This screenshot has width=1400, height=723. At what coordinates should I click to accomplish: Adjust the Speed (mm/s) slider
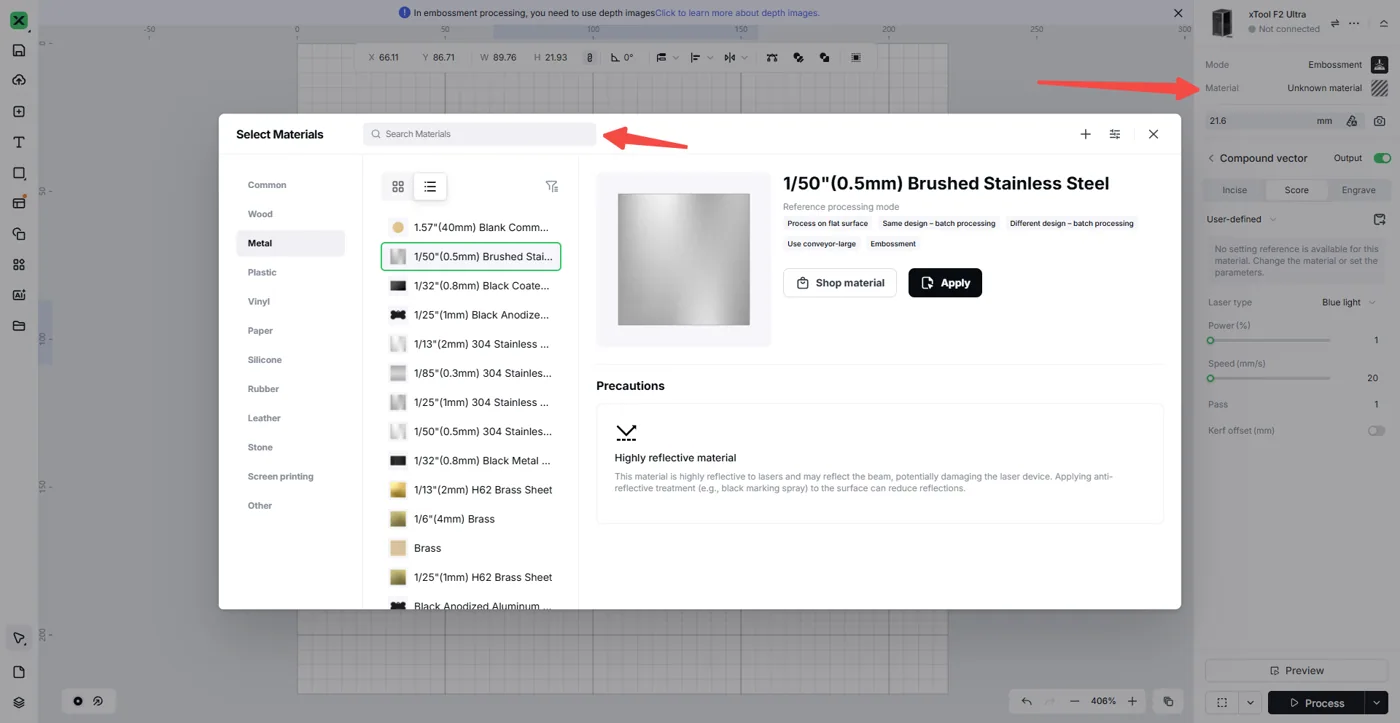click(x=1269, y=378)
